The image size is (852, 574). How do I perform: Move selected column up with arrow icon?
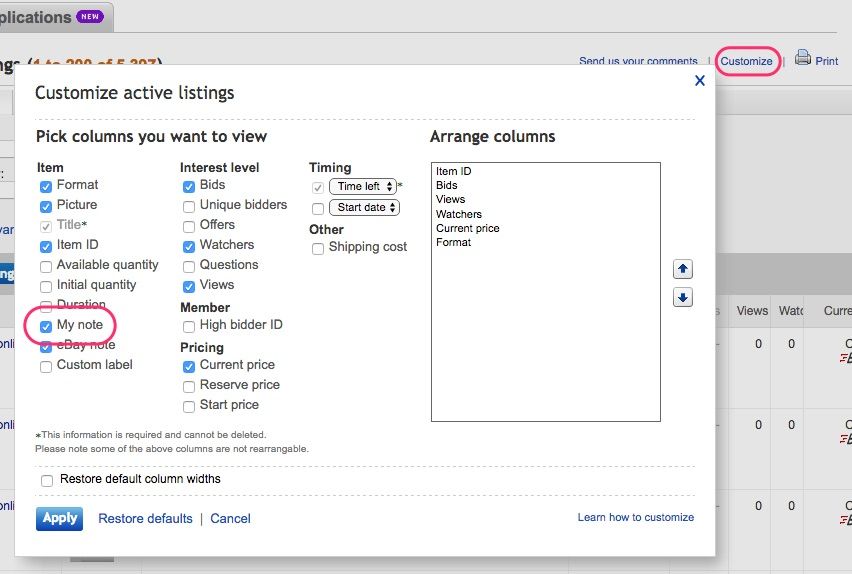click(x=683, y=269)
